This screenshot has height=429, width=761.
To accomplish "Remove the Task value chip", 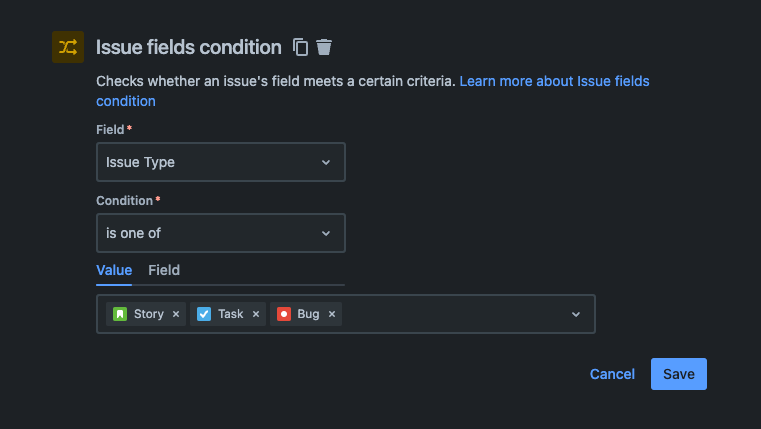I will coord(256,314).
